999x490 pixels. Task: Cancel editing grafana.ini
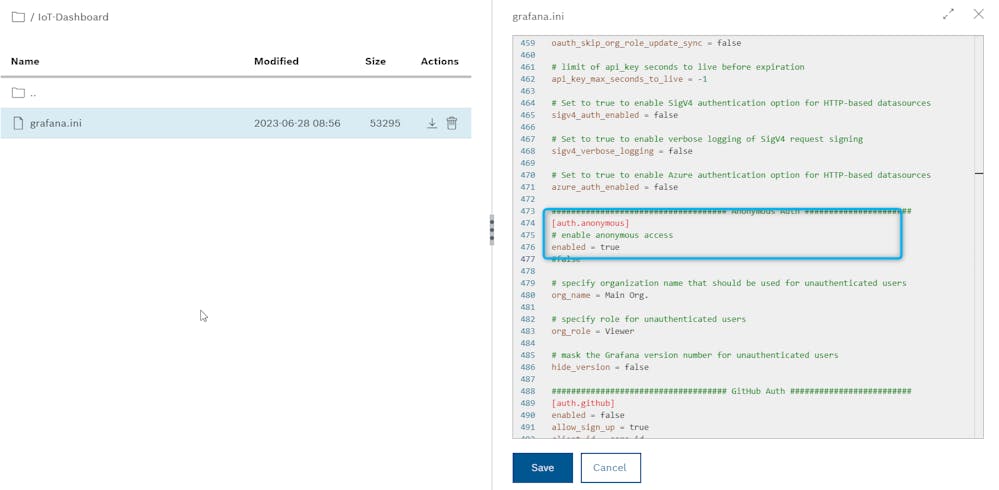pos(610,468)
